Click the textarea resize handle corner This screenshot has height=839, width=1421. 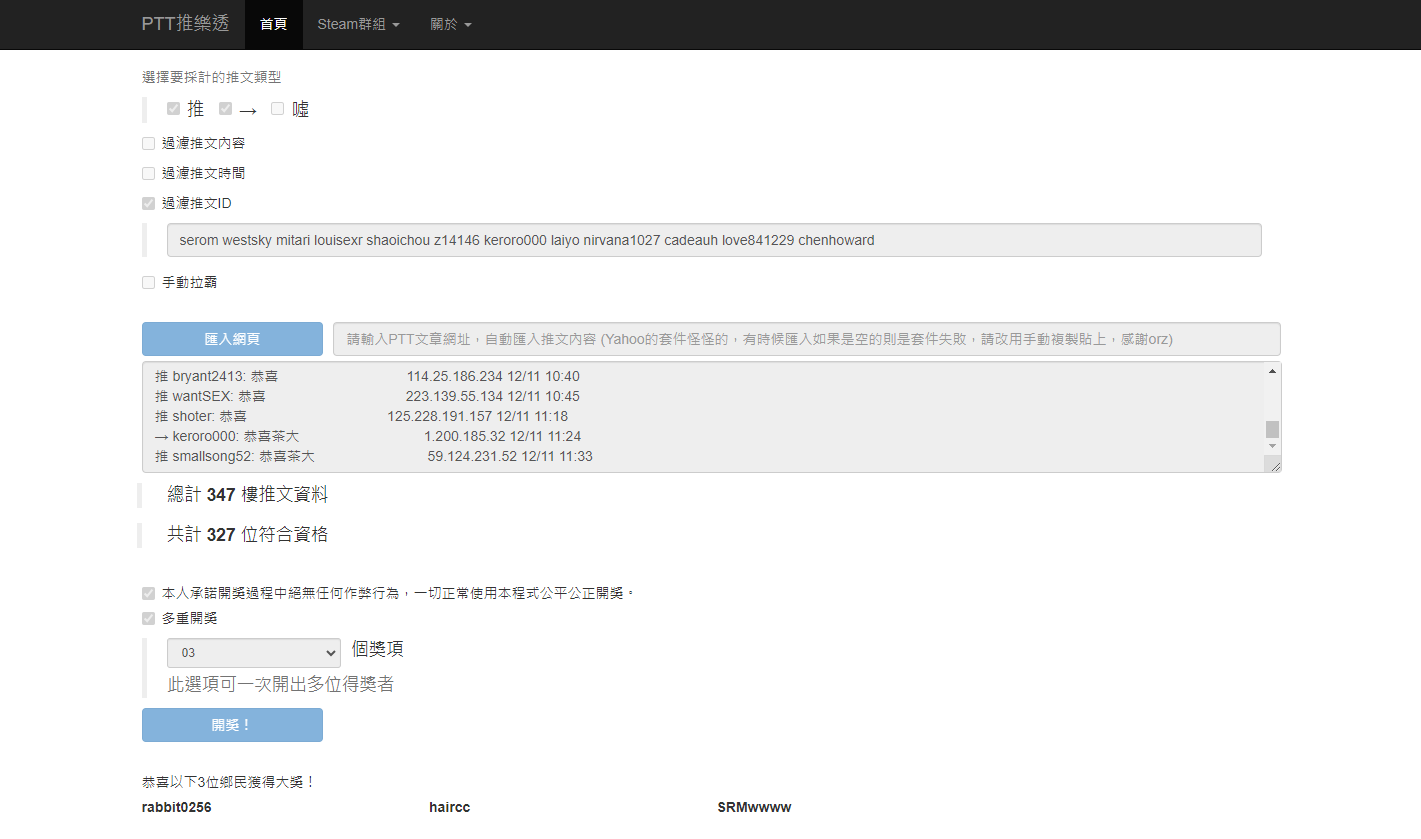(x=1274, y=465)
